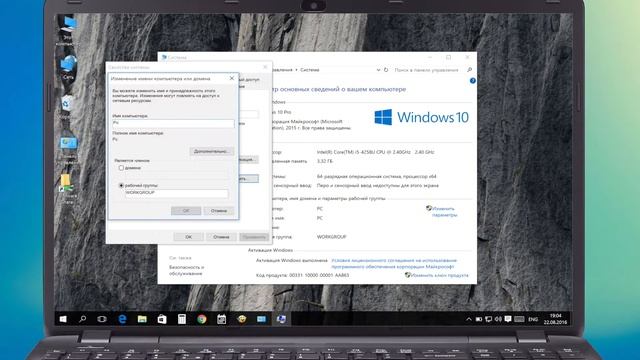
Task: Select the active System taskbar icon
Action: [x=281, y=319]
